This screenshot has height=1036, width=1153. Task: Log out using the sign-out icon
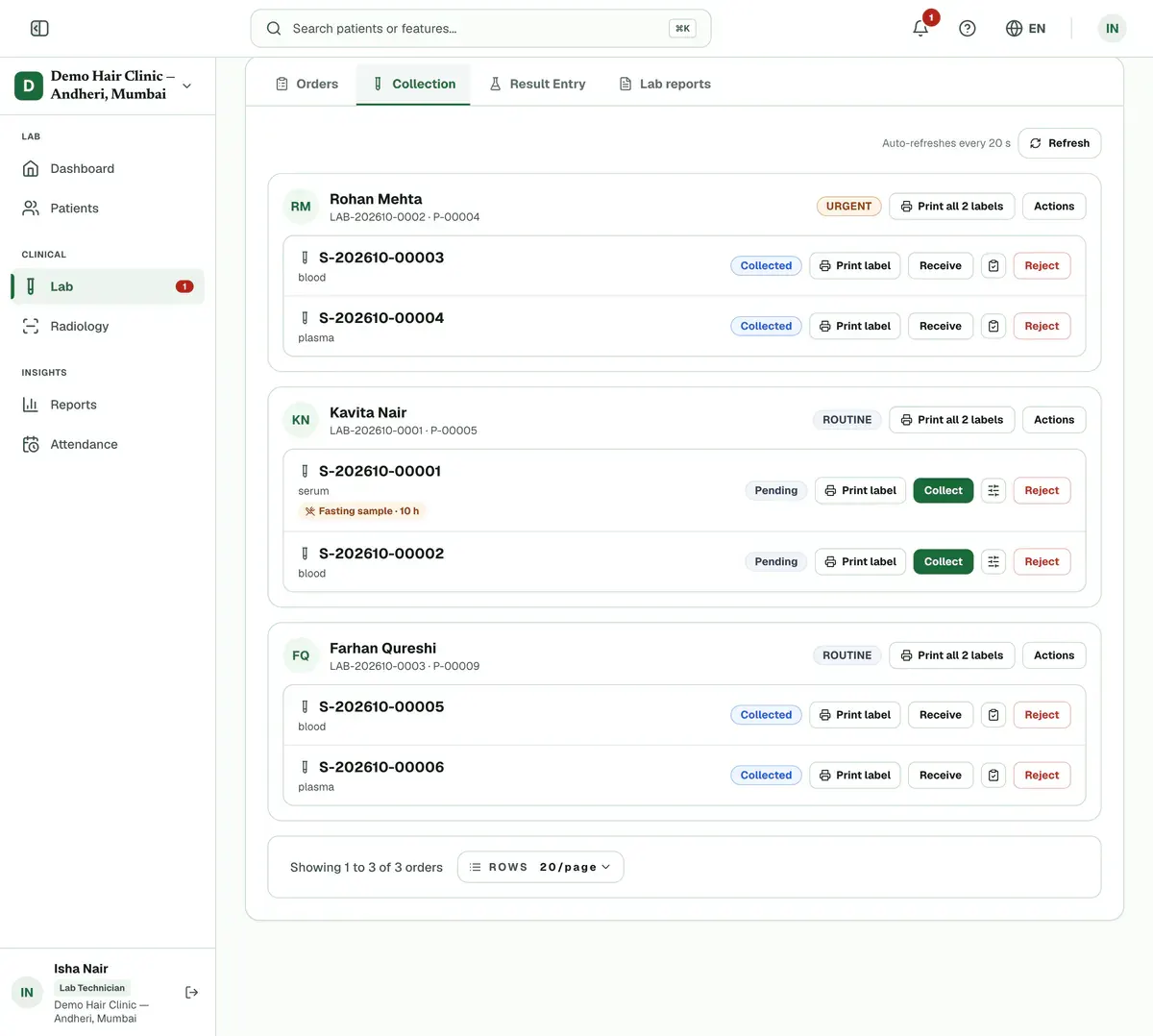[192, 993]
